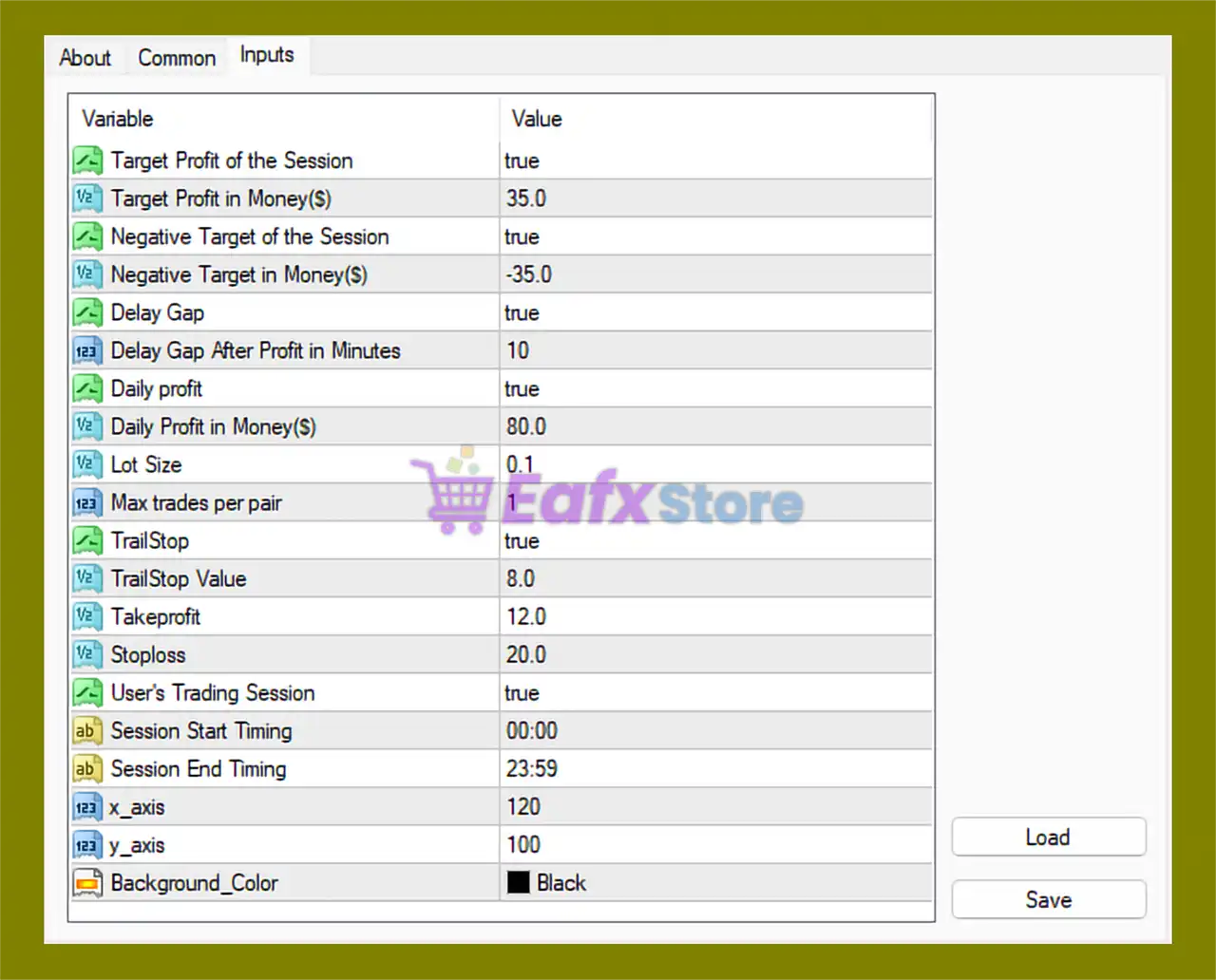The height and width of the screenshot is (980, 1216).
Task: Click the Value column header
Action: point(537,119)
